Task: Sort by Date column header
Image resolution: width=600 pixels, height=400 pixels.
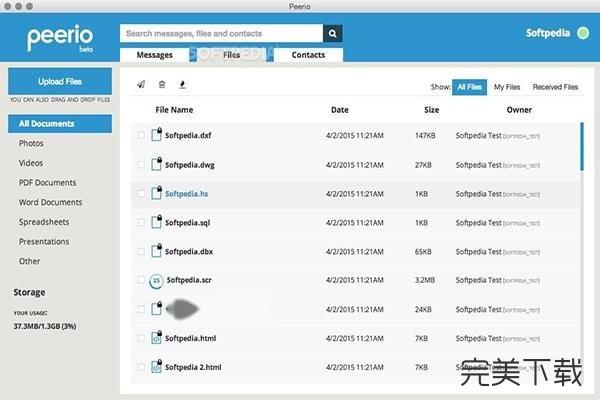Action: coord(340,110)
